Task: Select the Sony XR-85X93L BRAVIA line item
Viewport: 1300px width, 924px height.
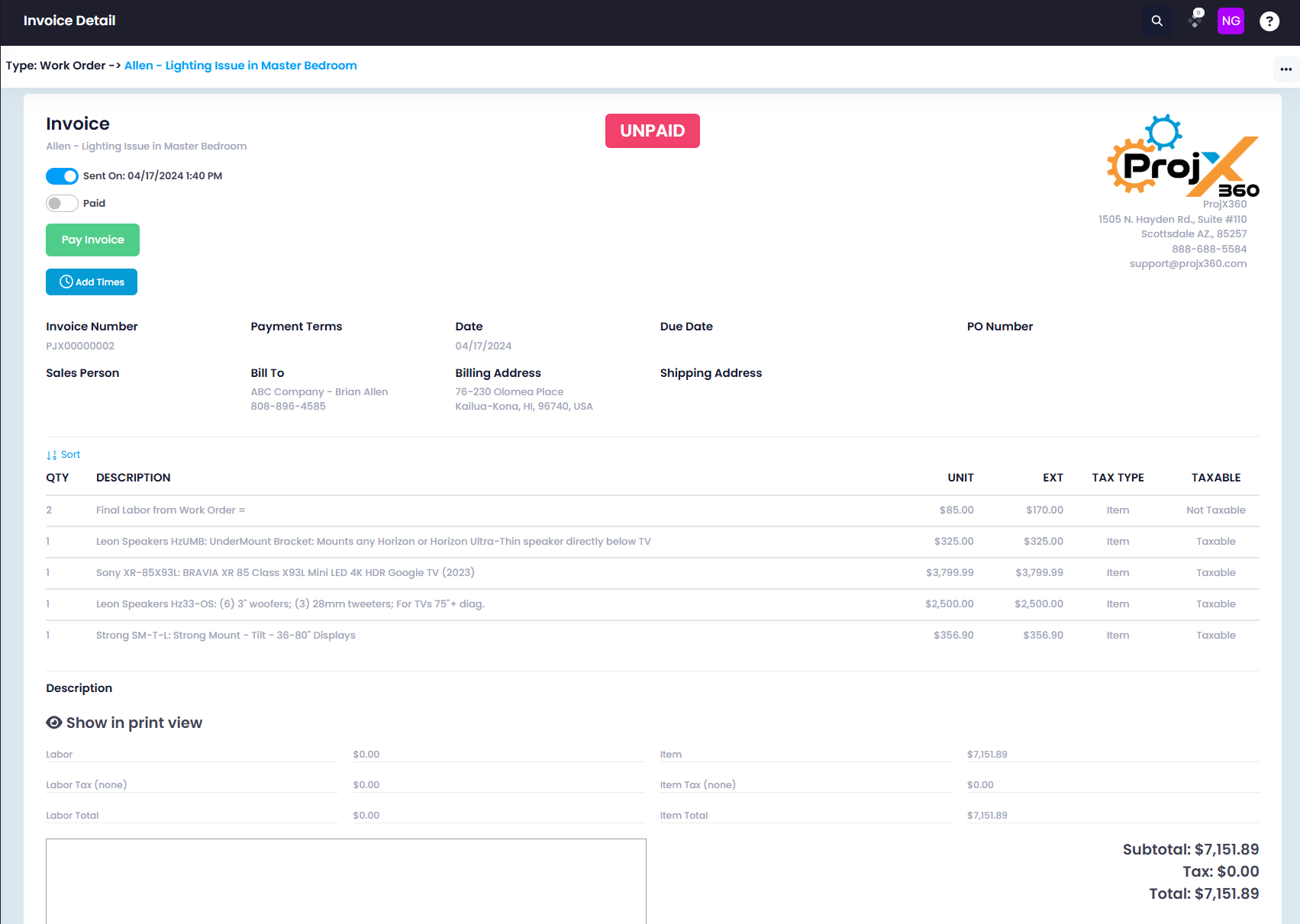Action: point(653,573)
